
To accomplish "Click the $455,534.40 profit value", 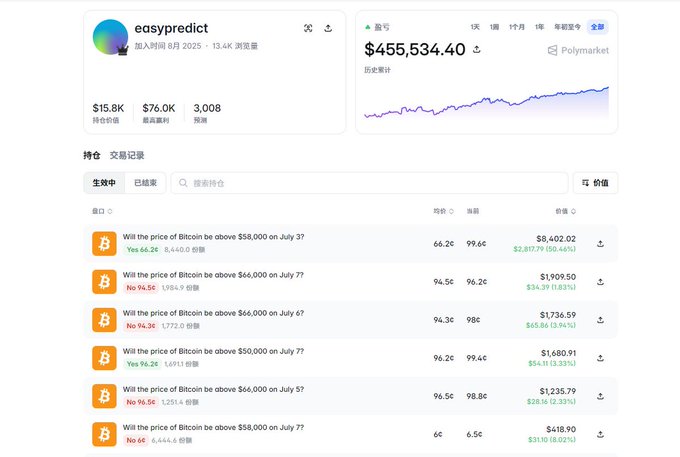I will click(415, 49).
